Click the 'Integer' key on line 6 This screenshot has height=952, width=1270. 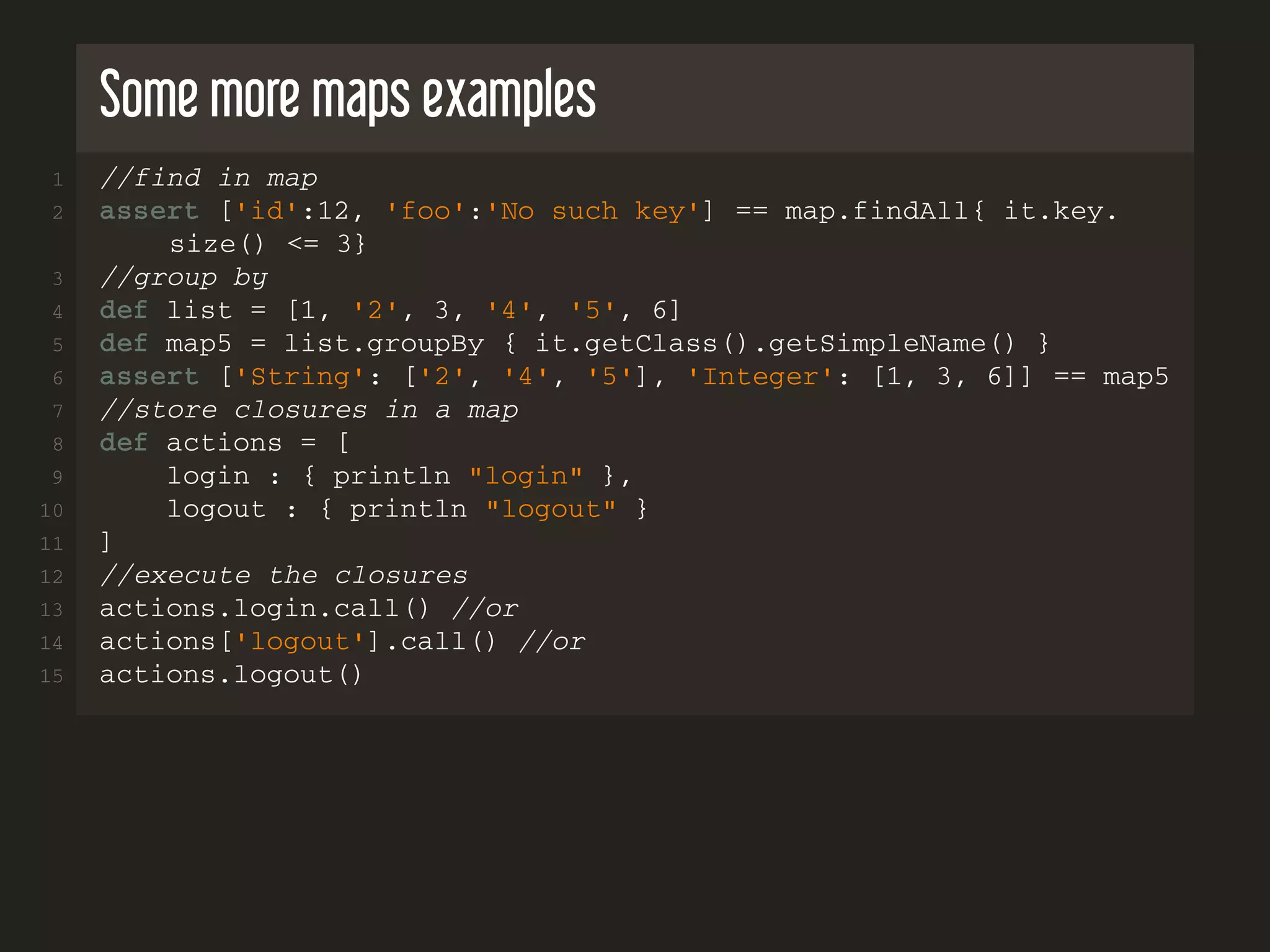tap(760, 377)
